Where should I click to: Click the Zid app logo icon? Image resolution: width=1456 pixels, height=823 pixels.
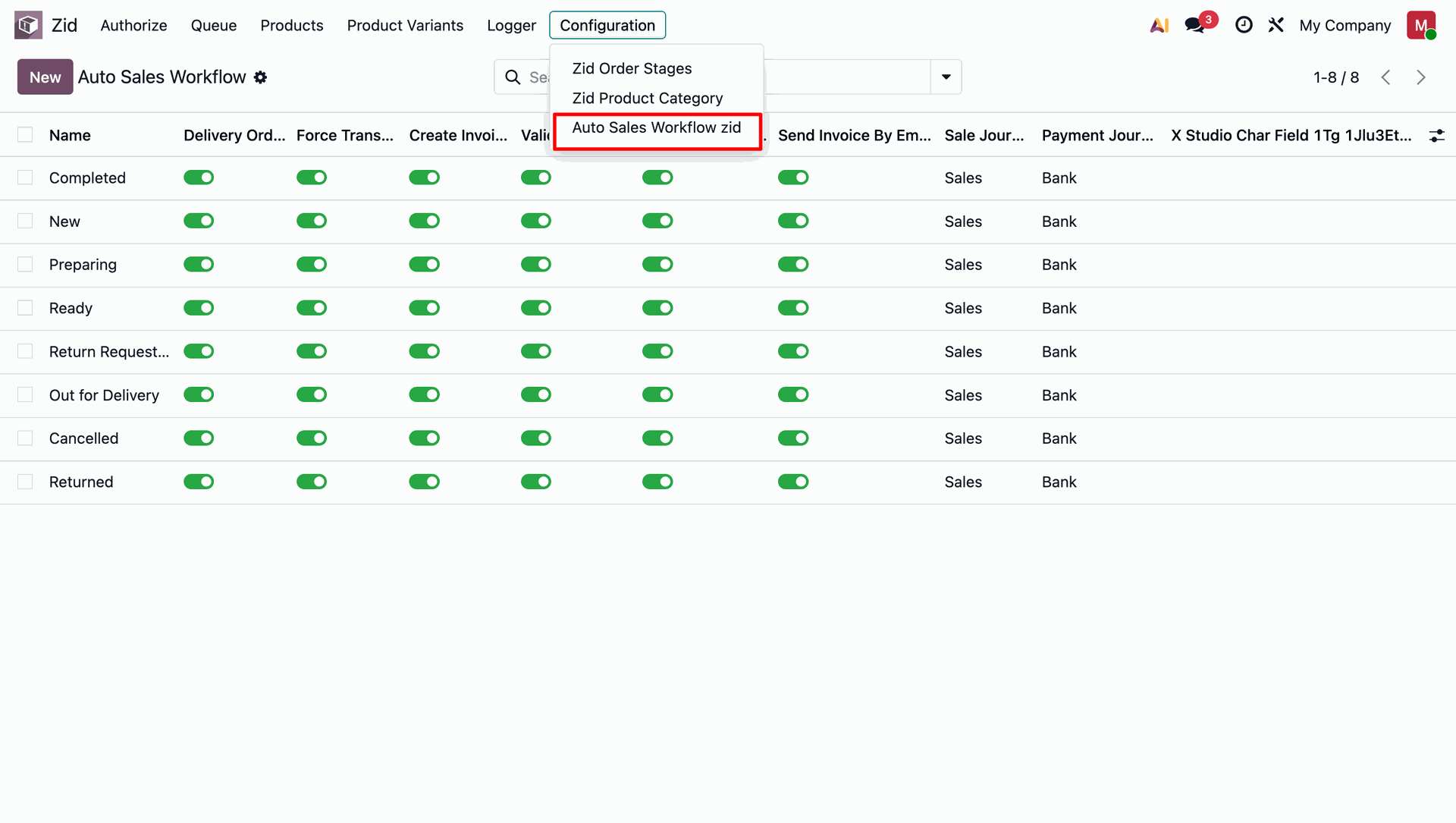28,25
